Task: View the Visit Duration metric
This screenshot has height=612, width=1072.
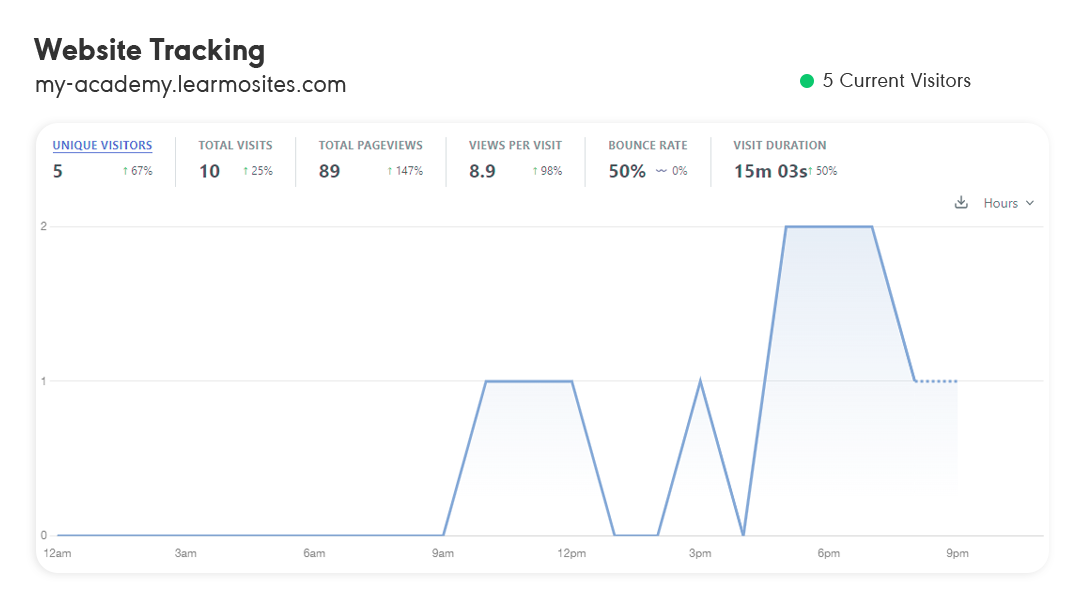Action: 779,146
